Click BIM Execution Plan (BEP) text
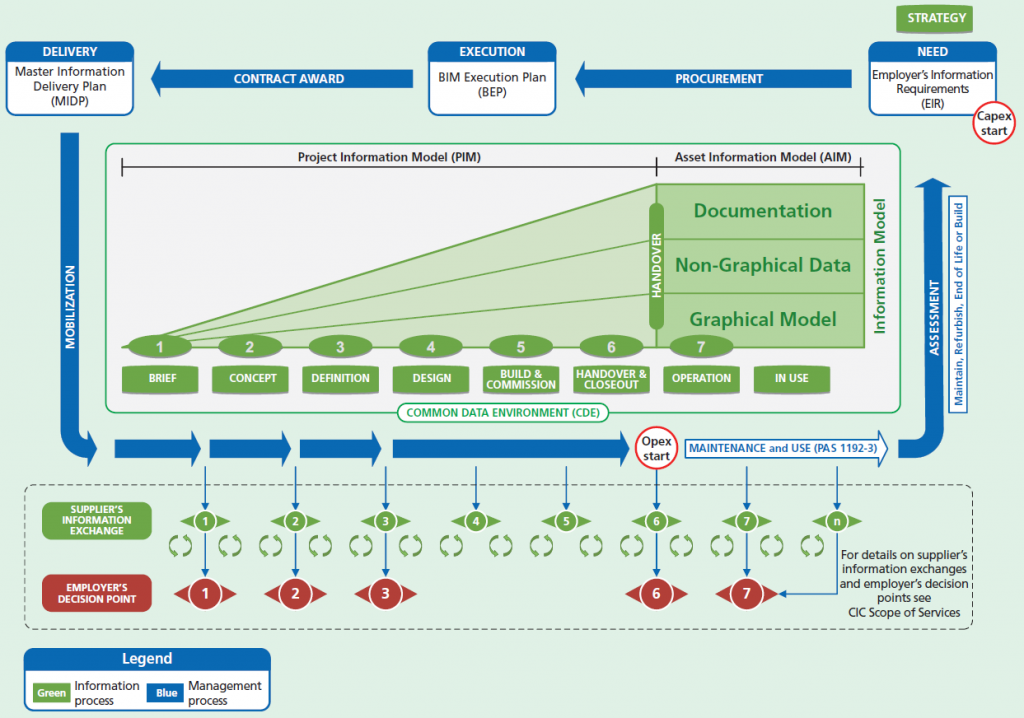 coord(492,84)
